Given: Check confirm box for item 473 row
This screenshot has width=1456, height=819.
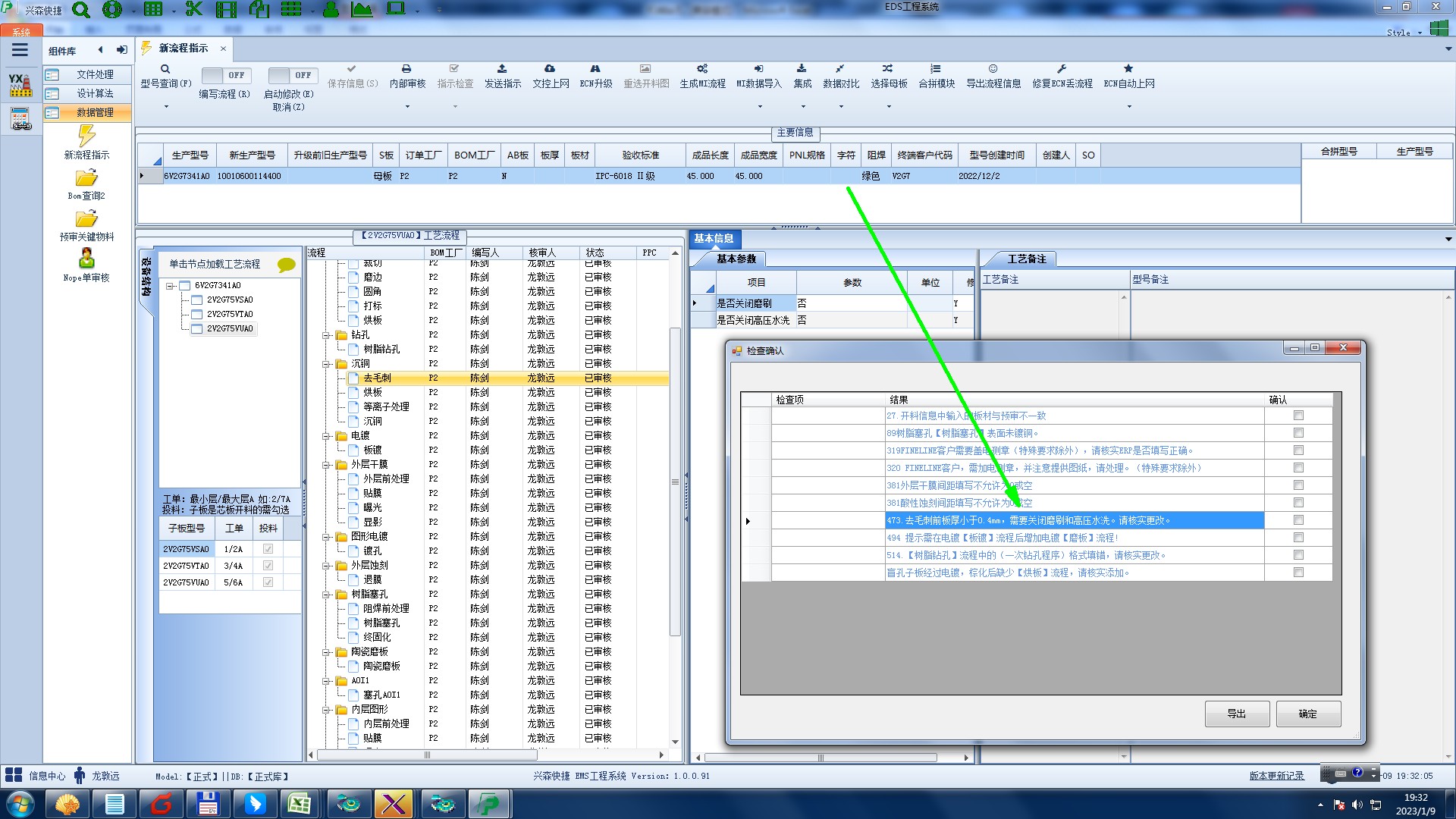Looking at the screenshot, I should (1298, 520).
